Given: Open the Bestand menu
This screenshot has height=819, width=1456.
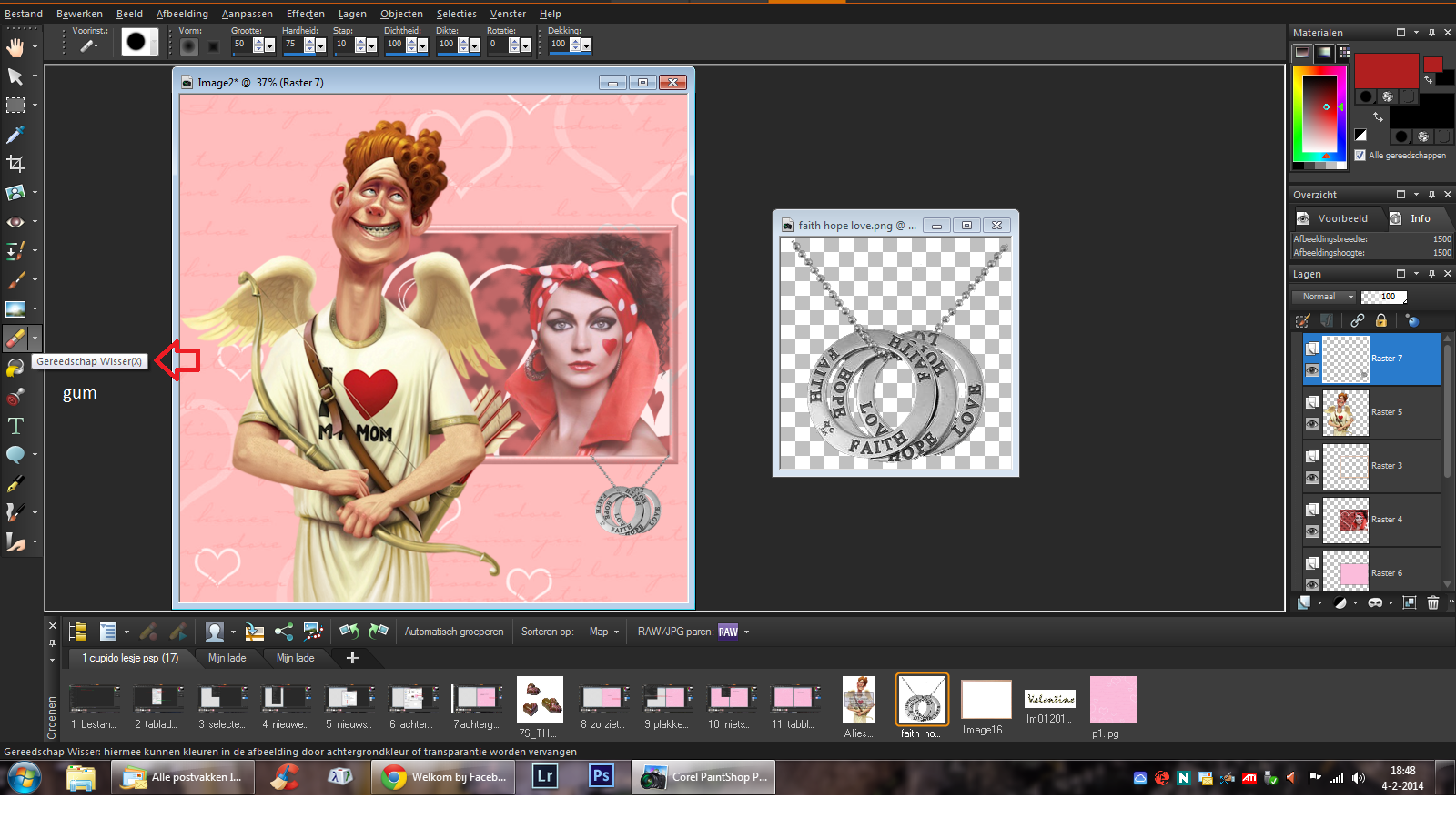Looking at the screenshot, I should tap(24, 14).
